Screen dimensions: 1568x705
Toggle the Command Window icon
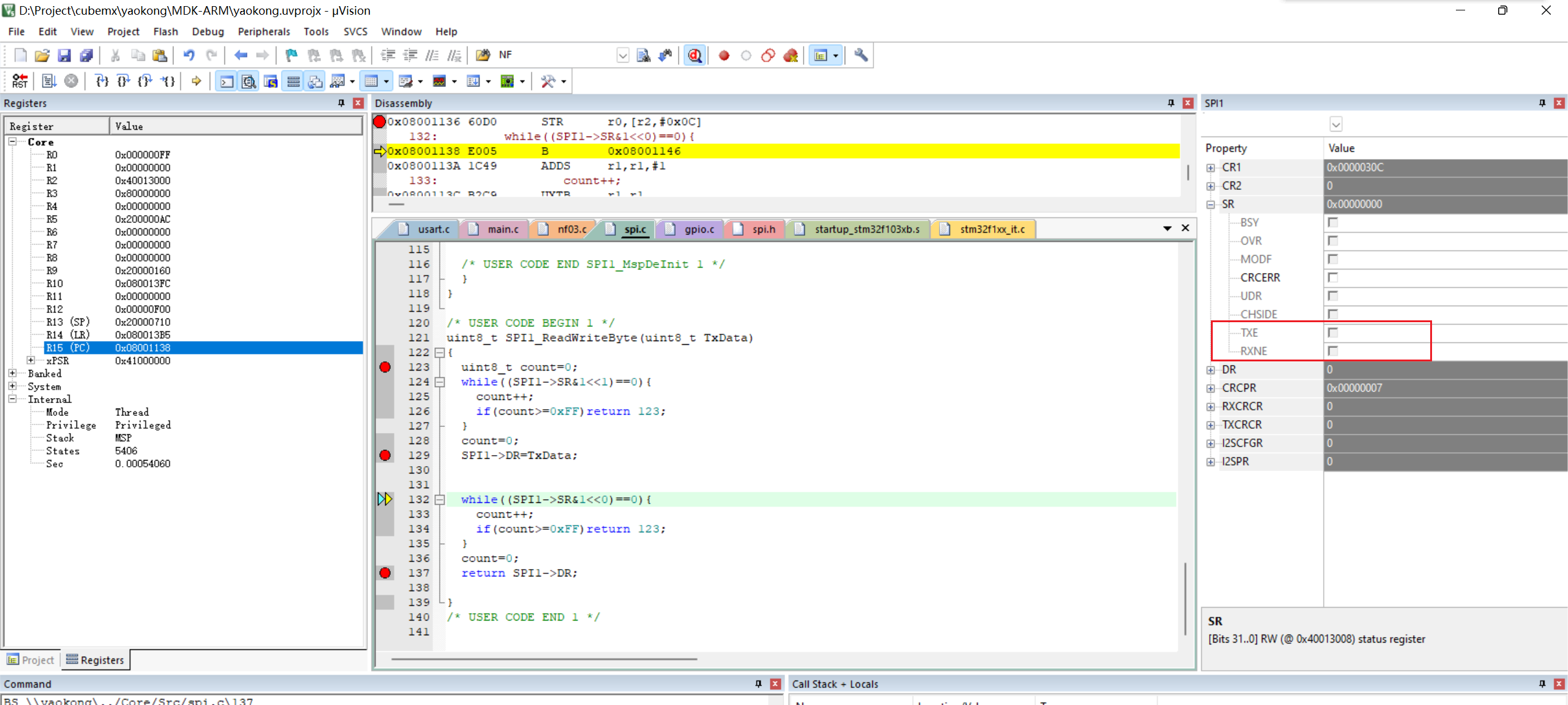pyautogui.click(x=227, y=81)
